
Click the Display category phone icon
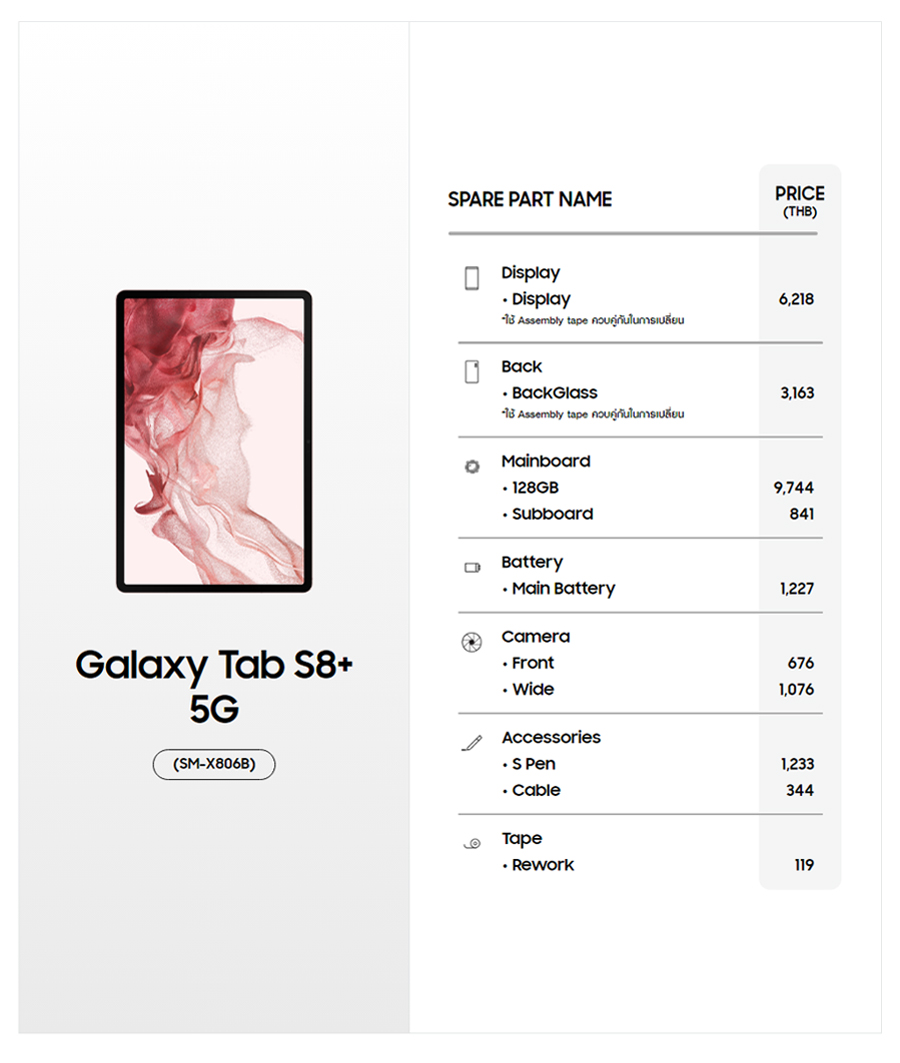pyautogui.click(x=472, y=278)
